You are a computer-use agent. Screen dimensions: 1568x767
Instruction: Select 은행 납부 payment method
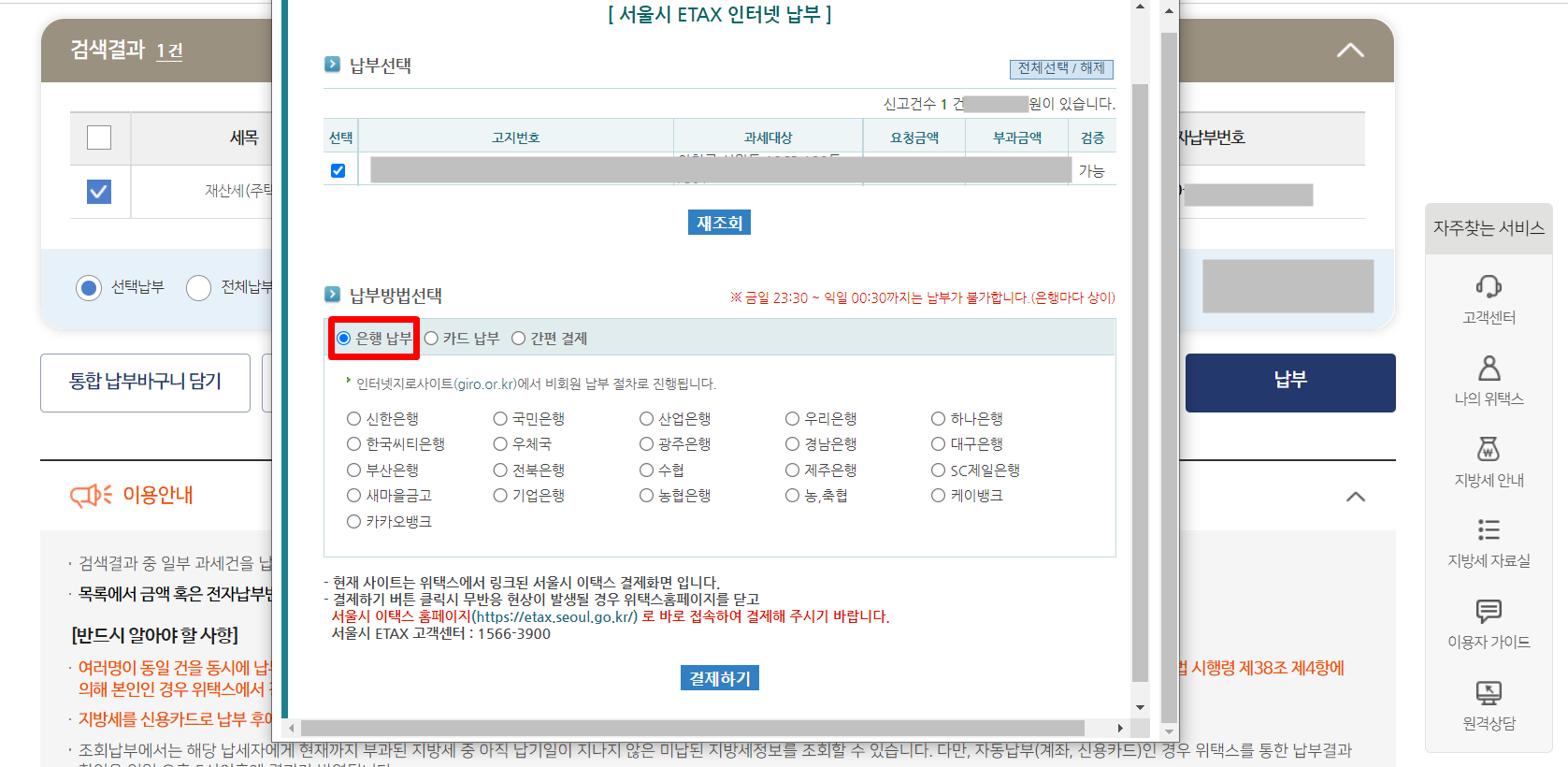click(x=344, y=339)
